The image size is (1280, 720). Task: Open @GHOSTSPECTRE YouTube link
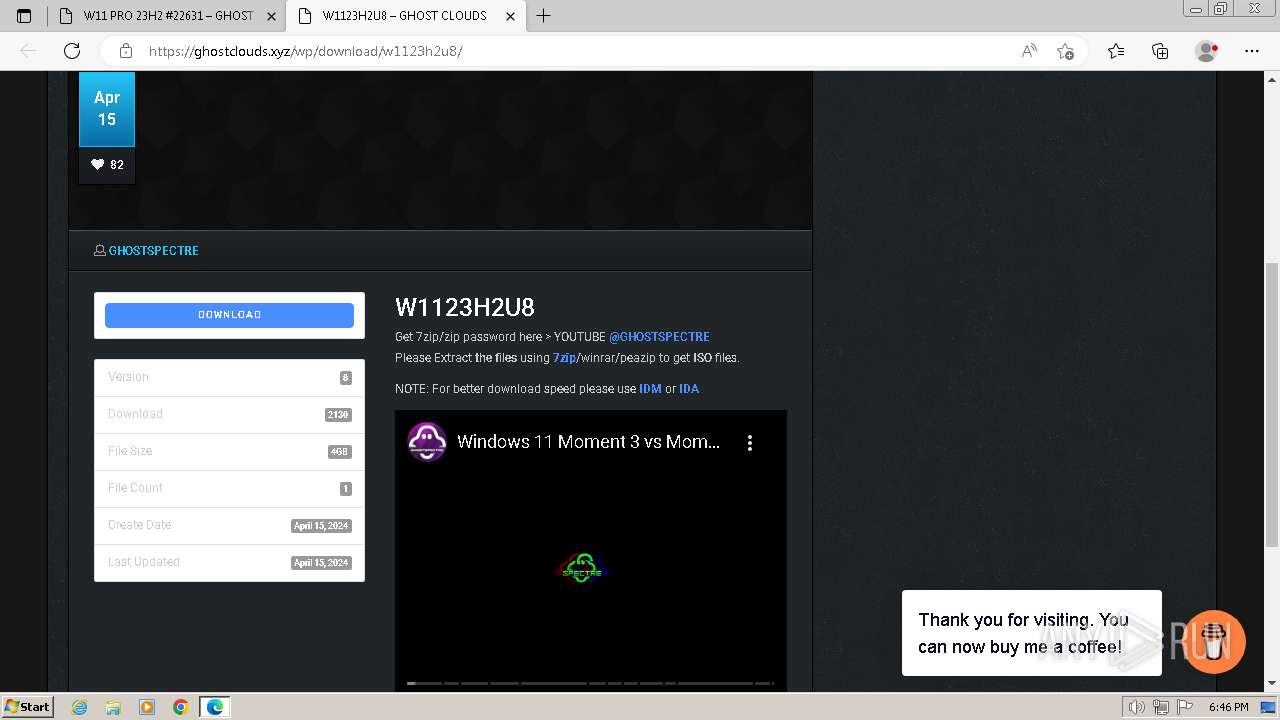[x=659, y=337]
